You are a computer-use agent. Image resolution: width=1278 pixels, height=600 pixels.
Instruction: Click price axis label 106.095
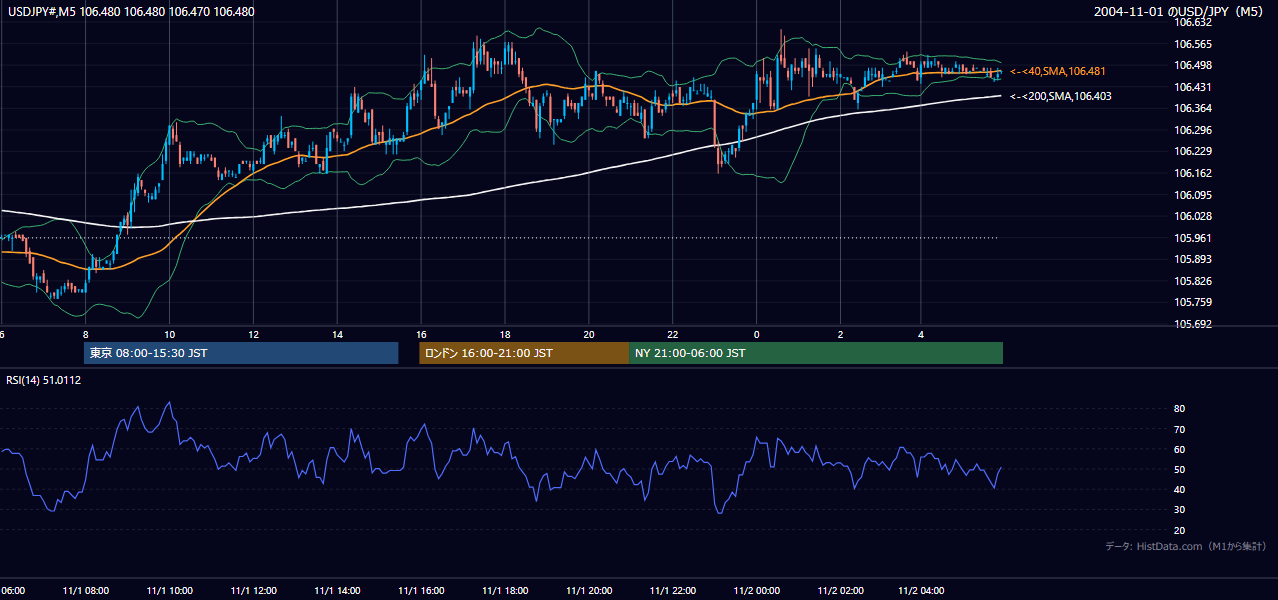click(x=1192, y=195)
